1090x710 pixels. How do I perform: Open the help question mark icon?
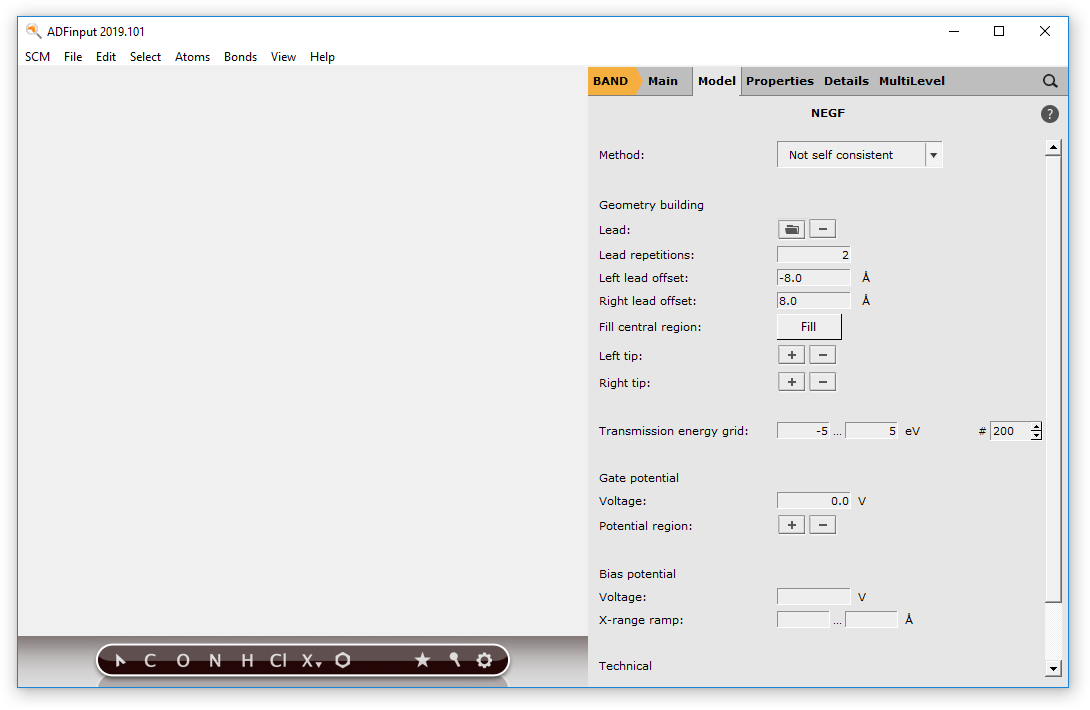coord(1049,114)
